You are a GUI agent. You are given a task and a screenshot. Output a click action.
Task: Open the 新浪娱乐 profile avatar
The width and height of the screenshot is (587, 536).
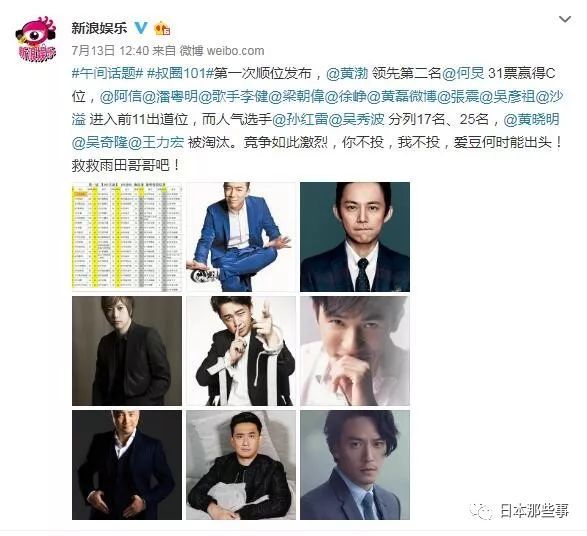coord(36,39)
